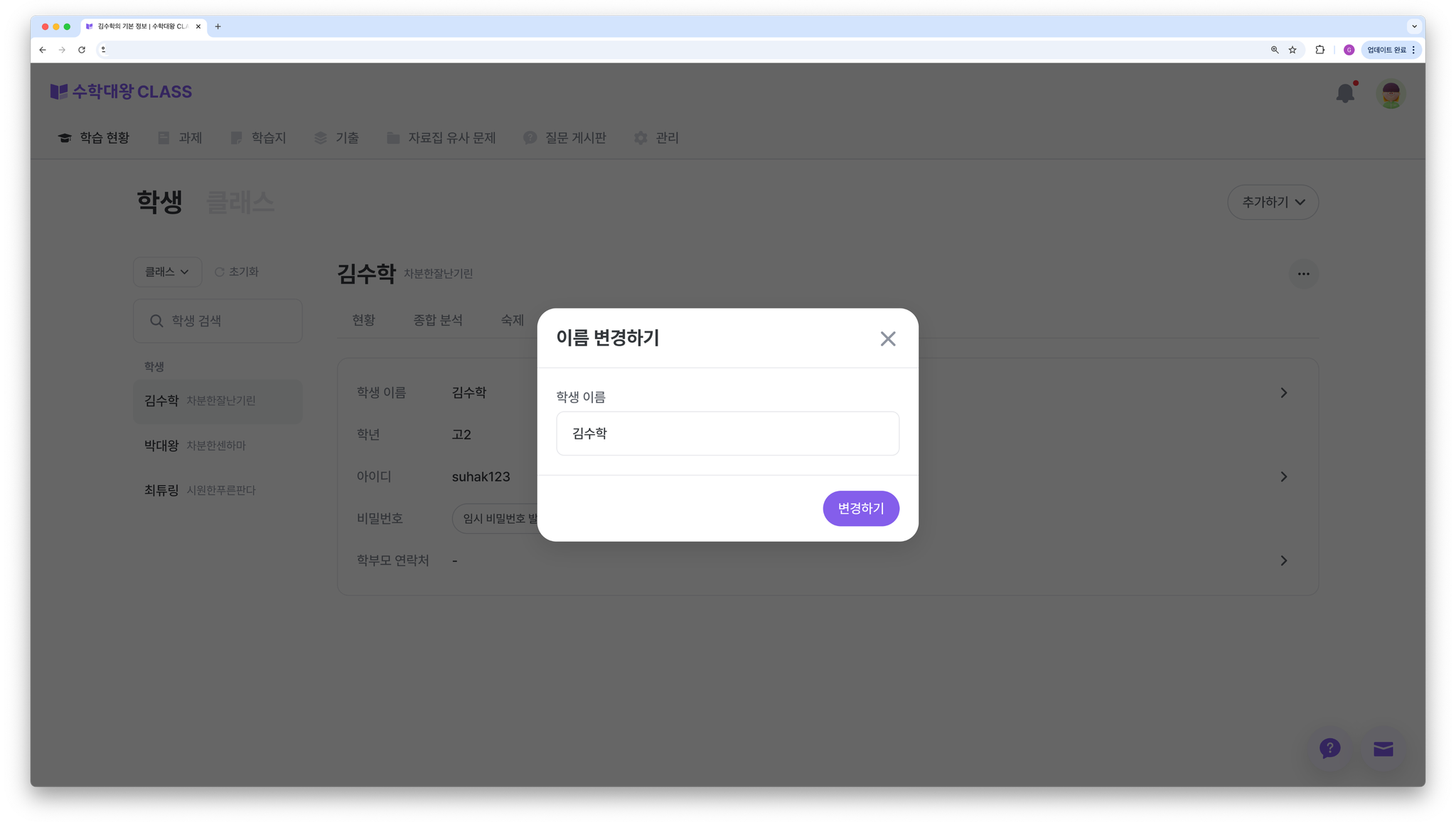Expand the 아이디 row chevron
Viewport: 1456px width, 822px height.
pos(1283,476)
